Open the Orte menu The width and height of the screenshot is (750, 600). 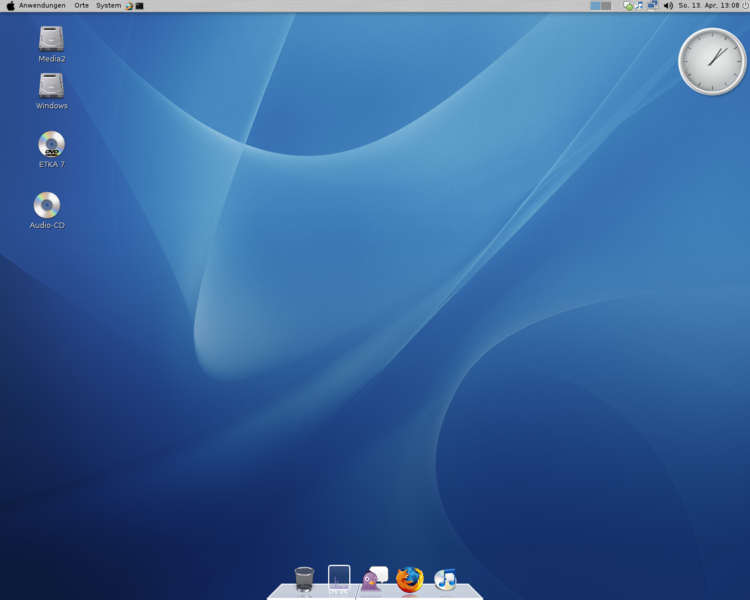[81, 6]
